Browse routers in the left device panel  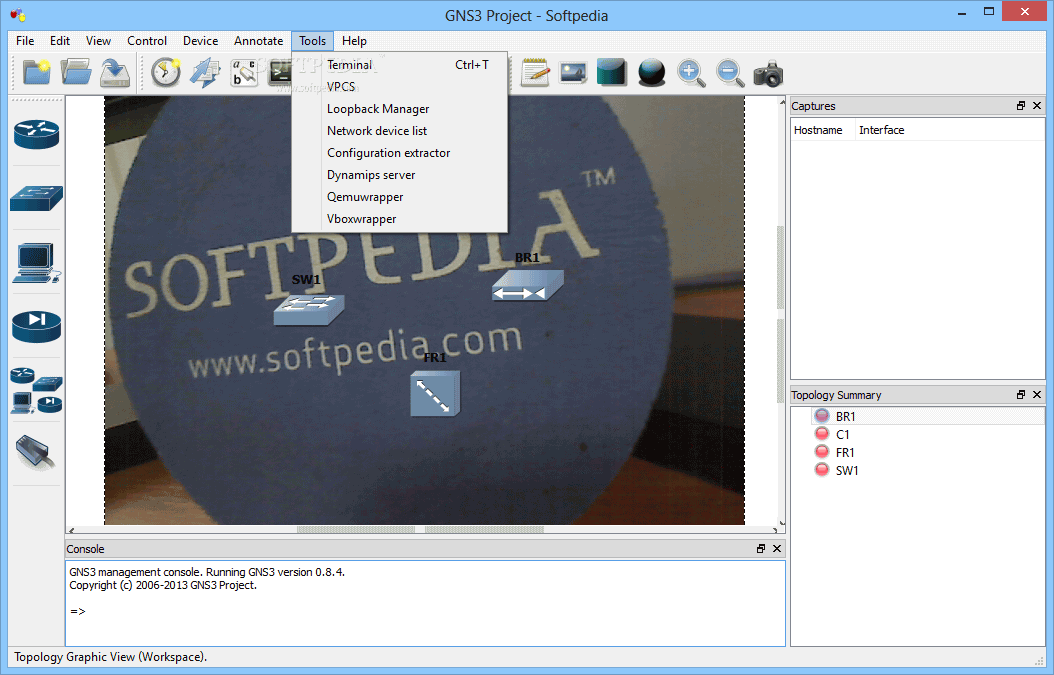36,134
